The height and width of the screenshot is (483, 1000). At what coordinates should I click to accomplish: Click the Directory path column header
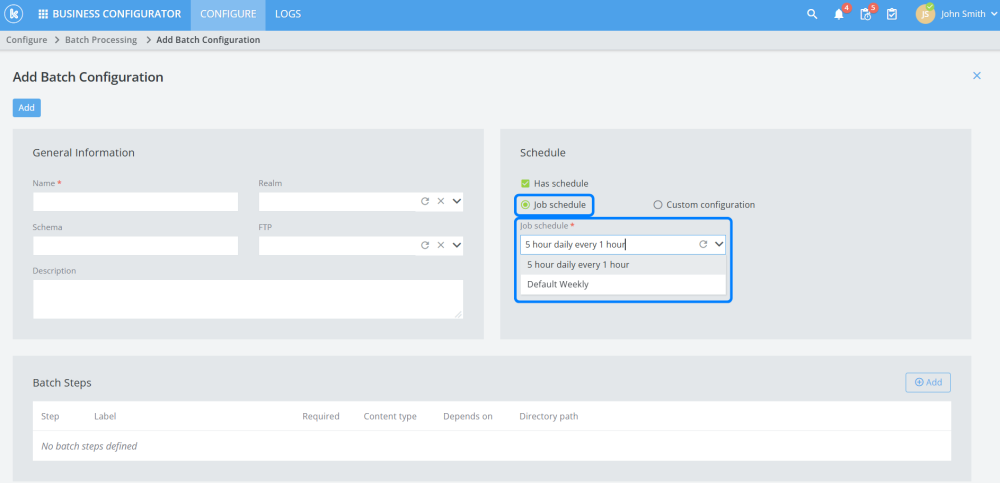click(x=548, y=416)
